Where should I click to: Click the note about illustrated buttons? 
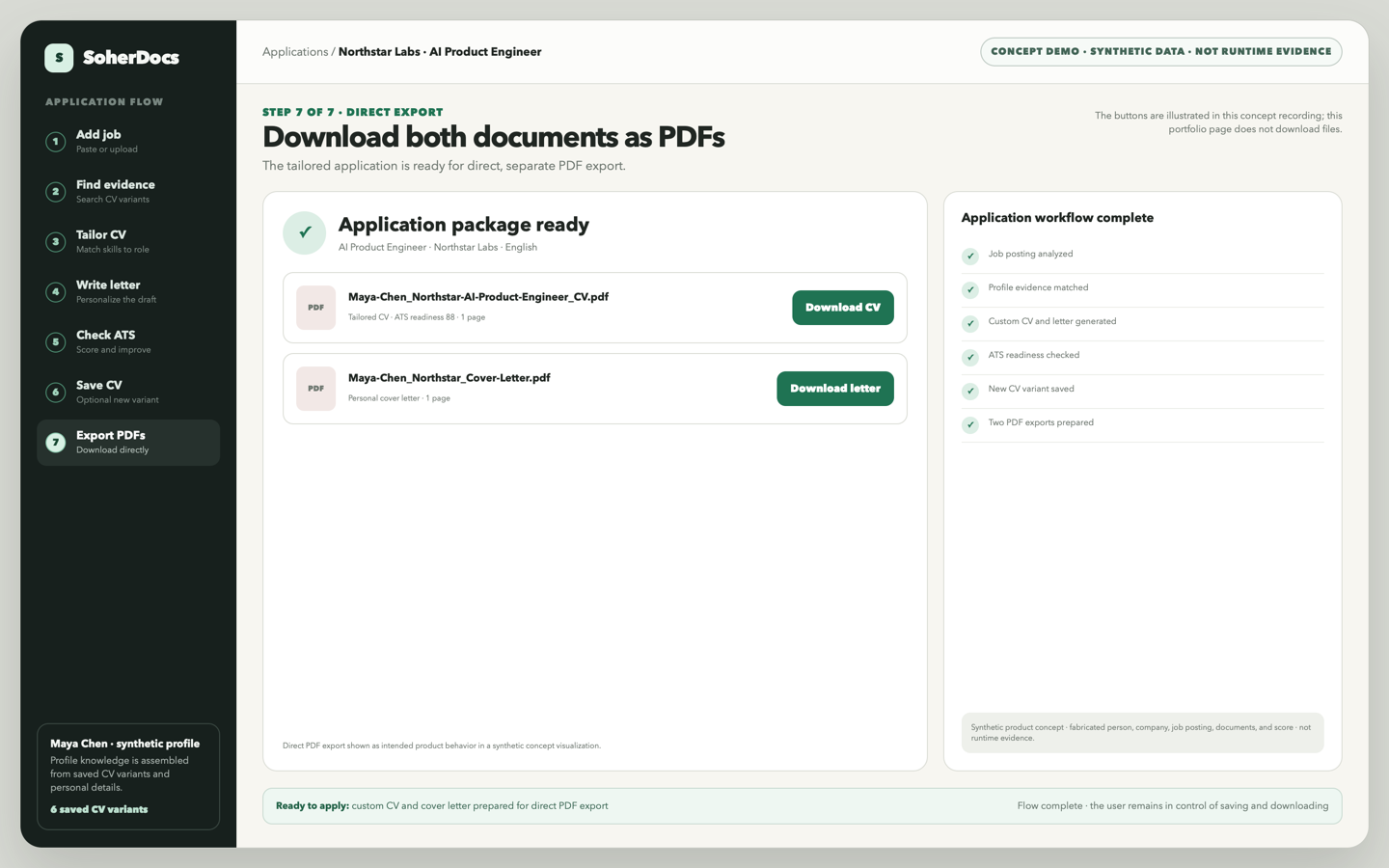(x=1218, y=122)
